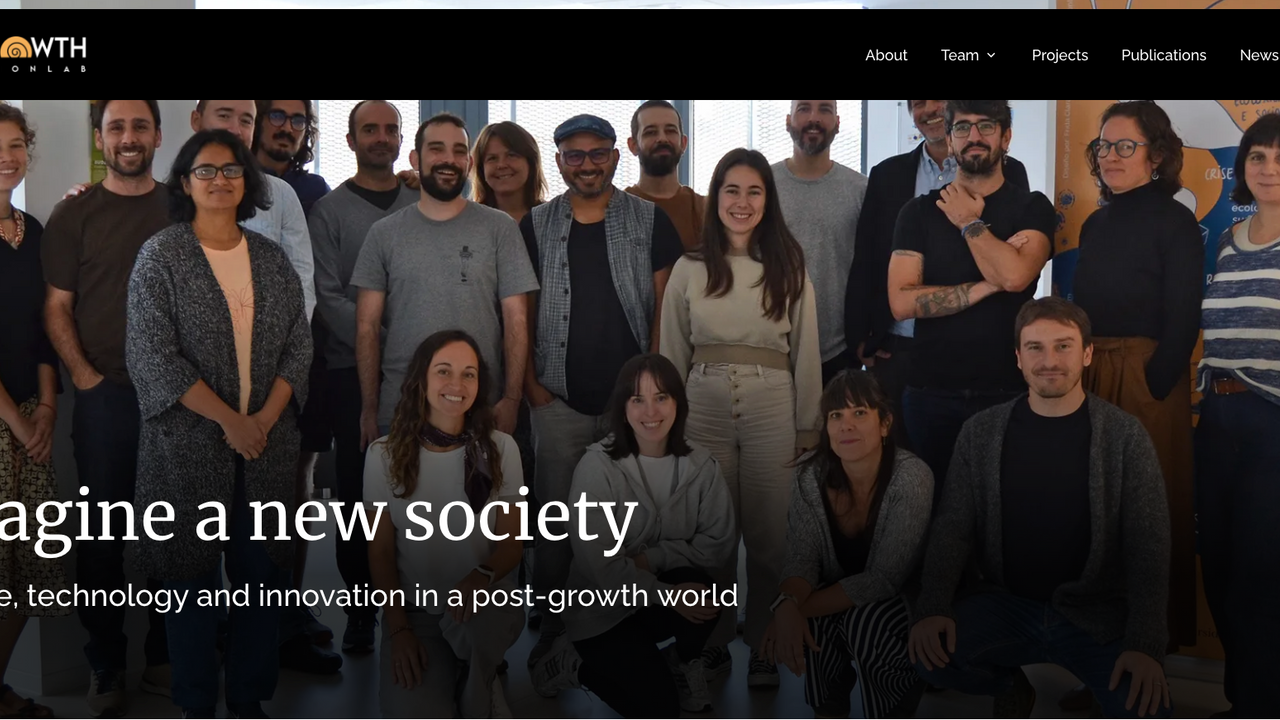Navigate to the News section
Screen dimensions: 1280x720
point(1259,55)
